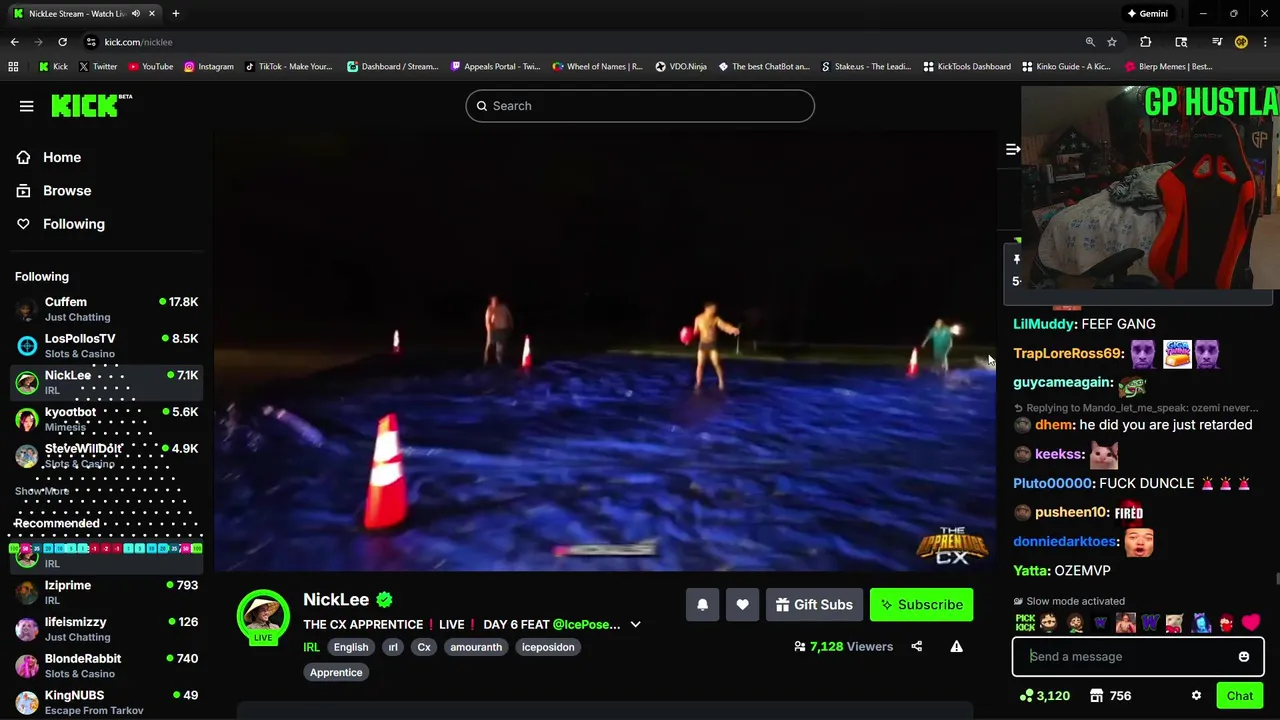Toggle the notification bell for NickLee
This screenshot has width=1280, height=720.
point(702,604)
